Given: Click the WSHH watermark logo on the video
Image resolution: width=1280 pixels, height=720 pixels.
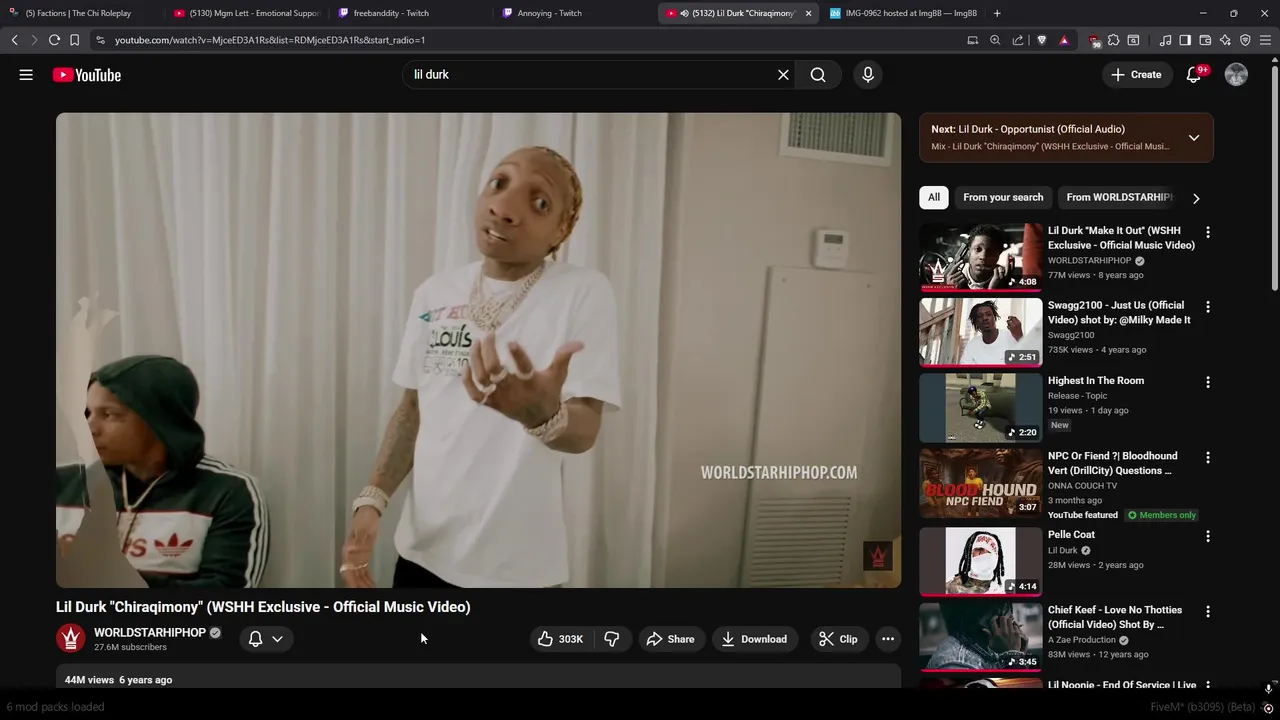Looking at the screenshot, I should coord(877,556).
